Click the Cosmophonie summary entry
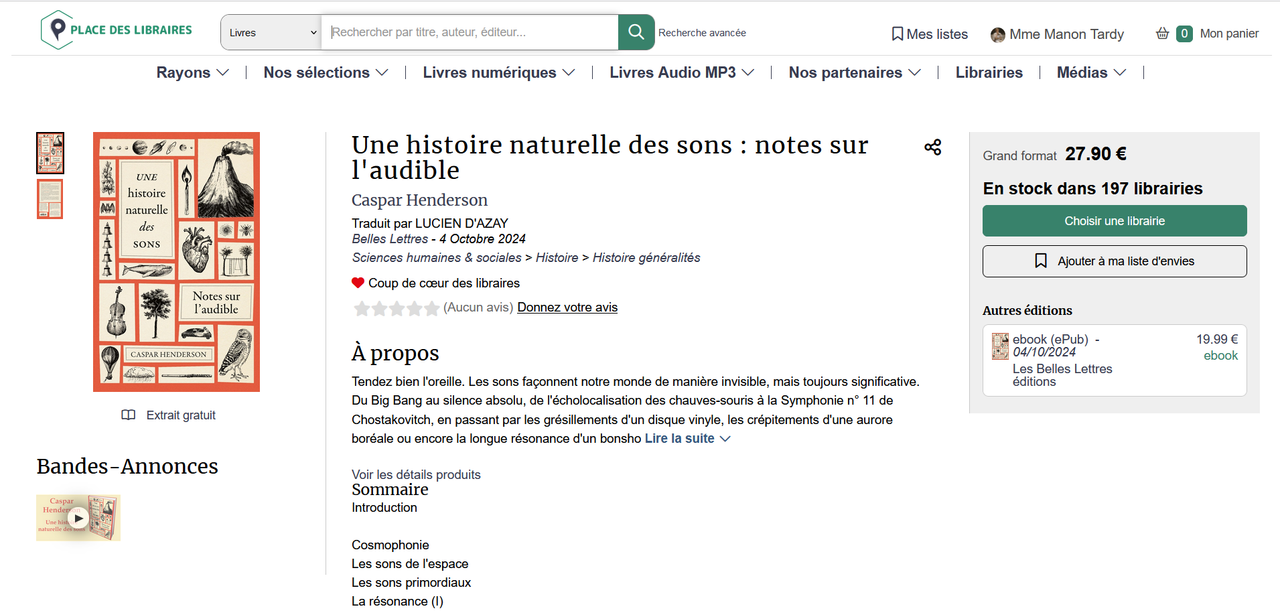Screen dimensions: 1280x611 tap(390, 545)
